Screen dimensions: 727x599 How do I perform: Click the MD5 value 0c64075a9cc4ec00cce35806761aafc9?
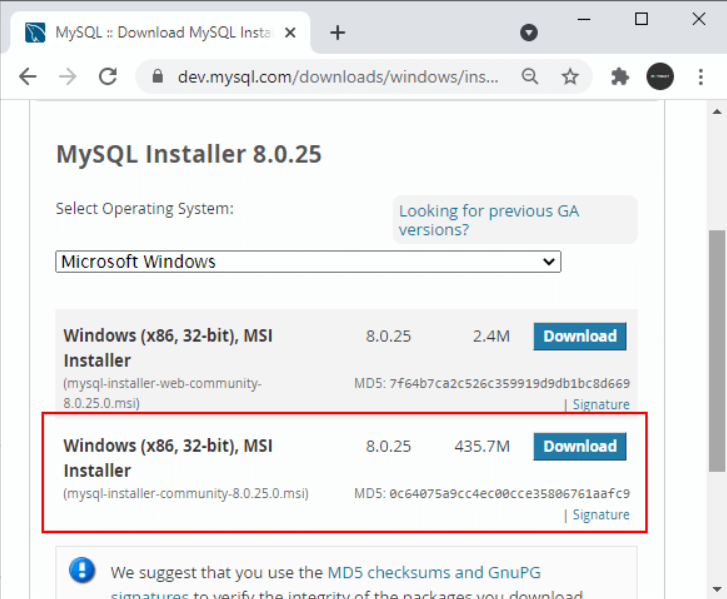pos(509,493)
